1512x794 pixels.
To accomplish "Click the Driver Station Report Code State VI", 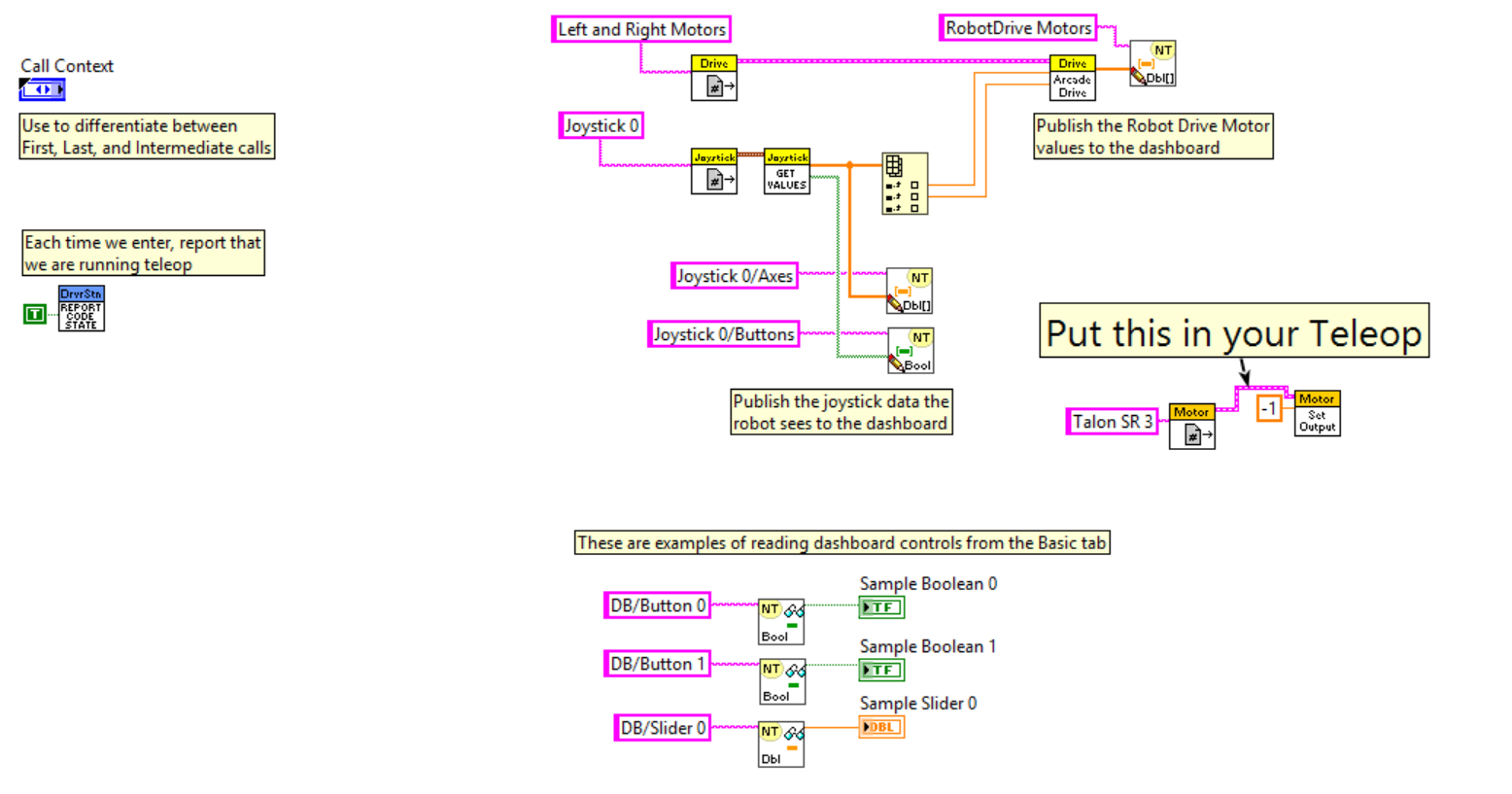I will 82,308.
